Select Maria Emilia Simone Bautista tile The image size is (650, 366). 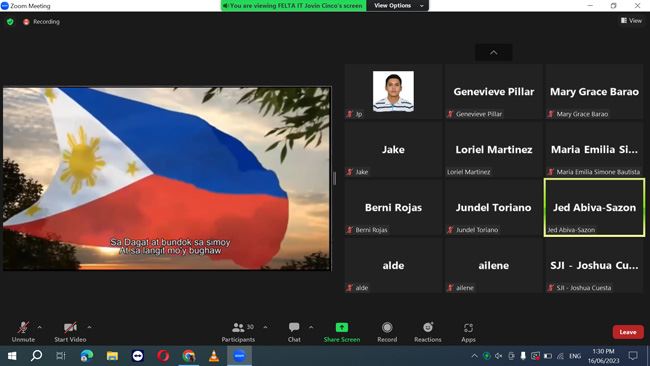(594, 150)
